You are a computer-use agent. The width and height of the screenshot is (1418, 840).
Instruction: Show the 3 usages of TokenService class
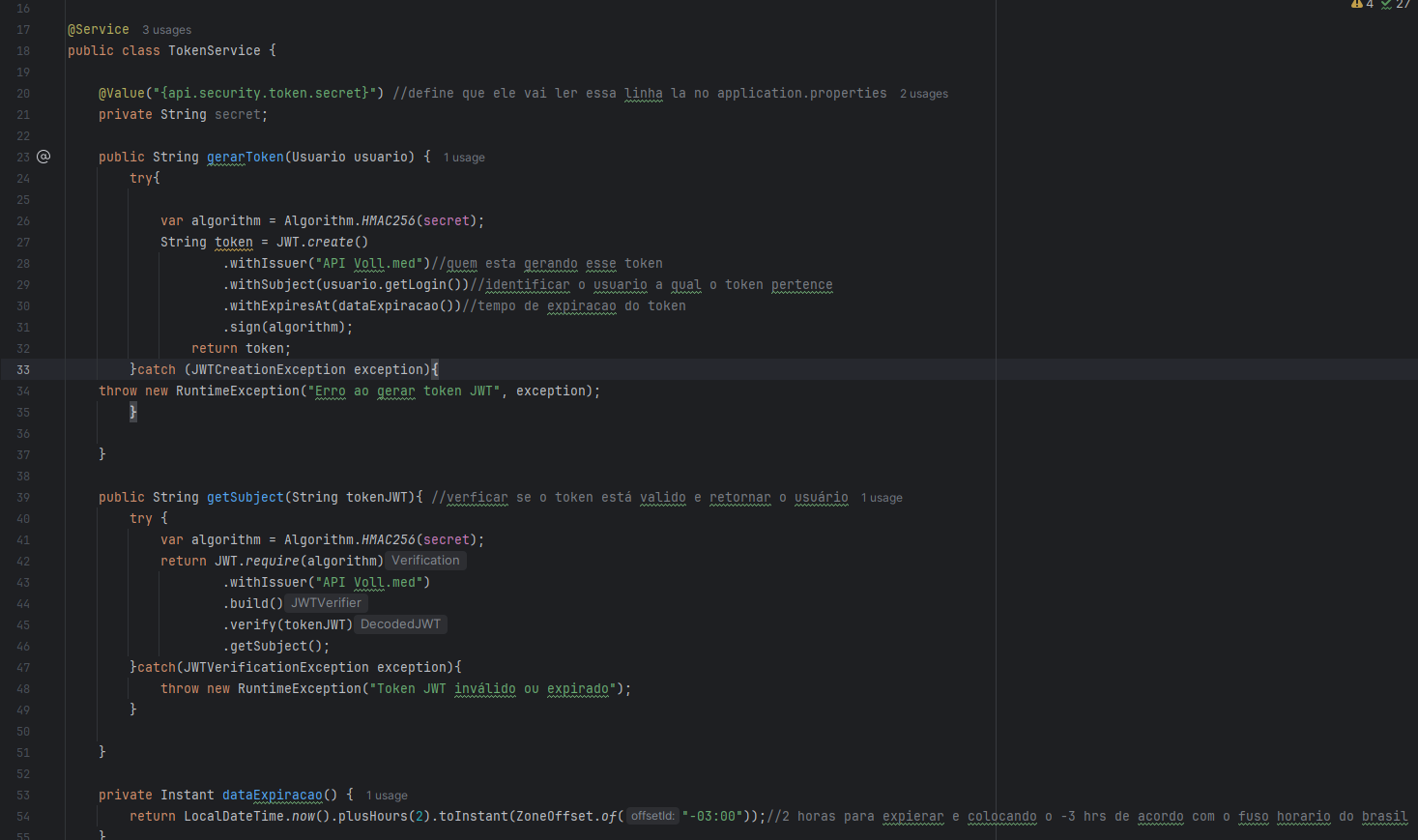166,30
